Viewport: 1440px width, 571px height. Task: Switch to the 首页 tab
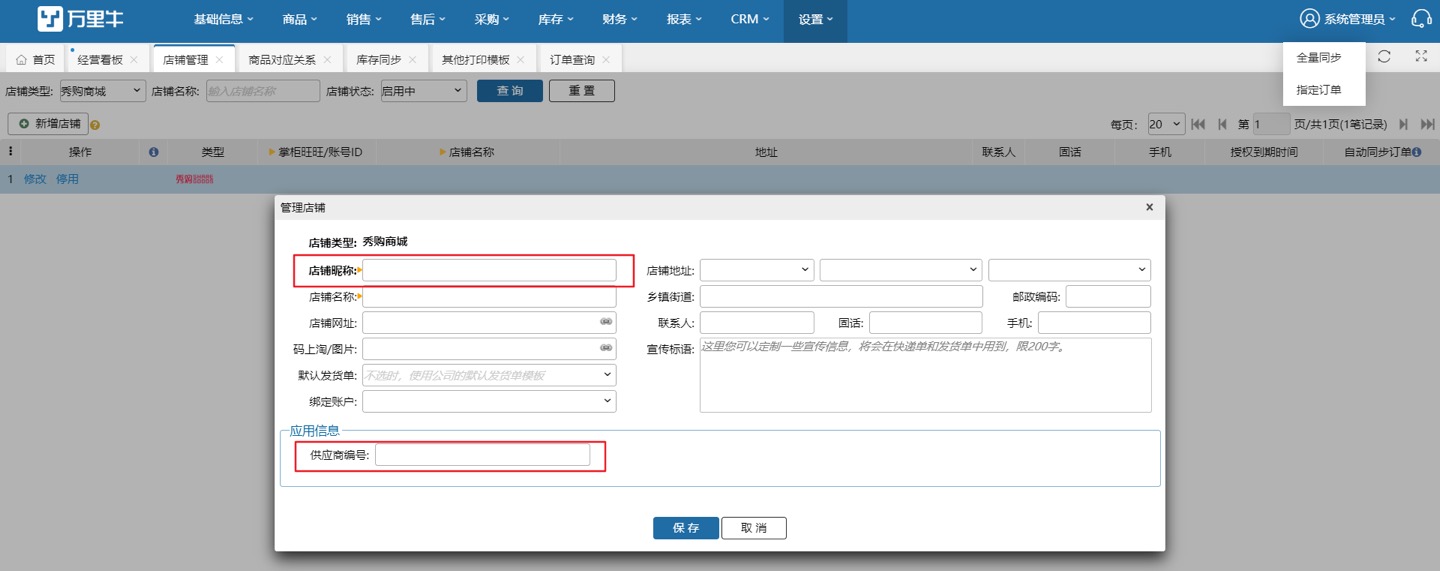tap(36, 60)
